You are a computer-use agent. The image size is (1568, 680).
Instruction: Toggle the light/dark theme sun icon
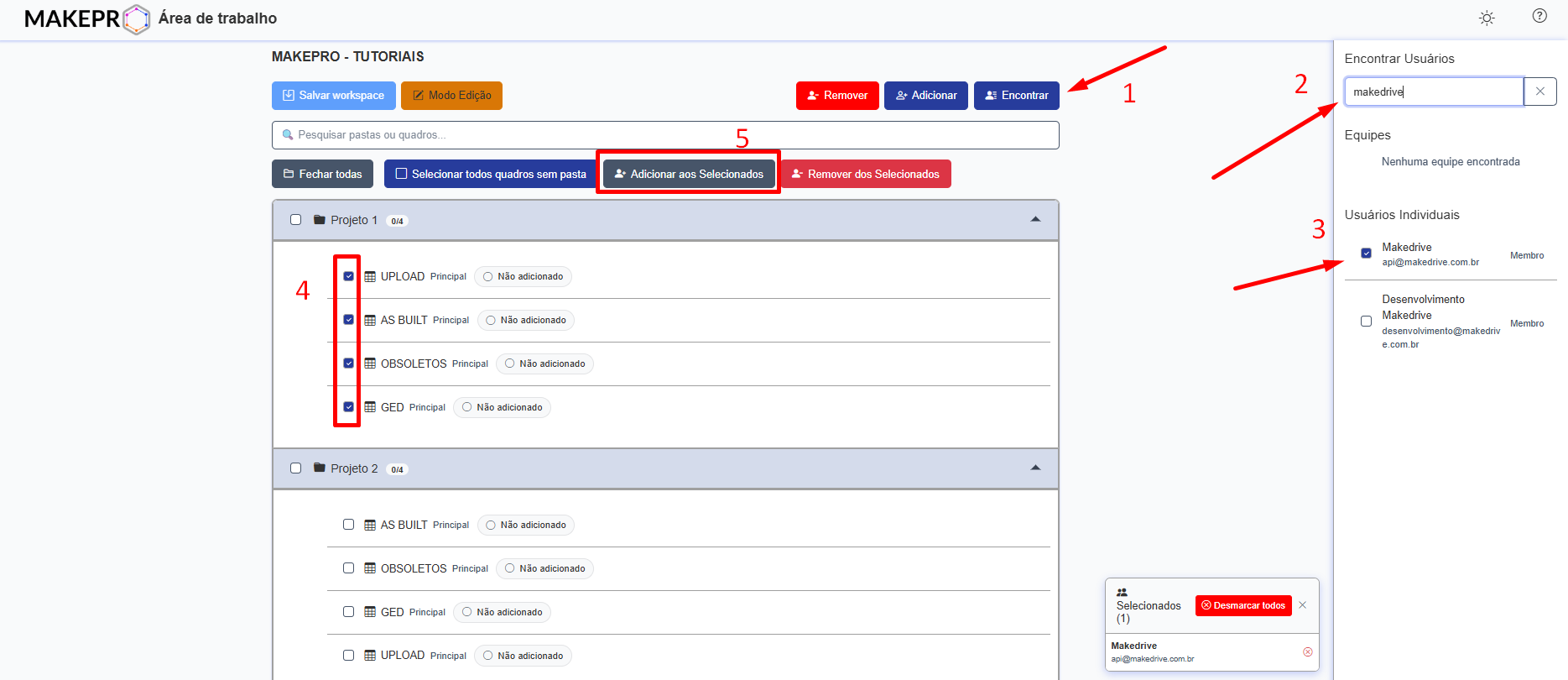click(1487, 18)
